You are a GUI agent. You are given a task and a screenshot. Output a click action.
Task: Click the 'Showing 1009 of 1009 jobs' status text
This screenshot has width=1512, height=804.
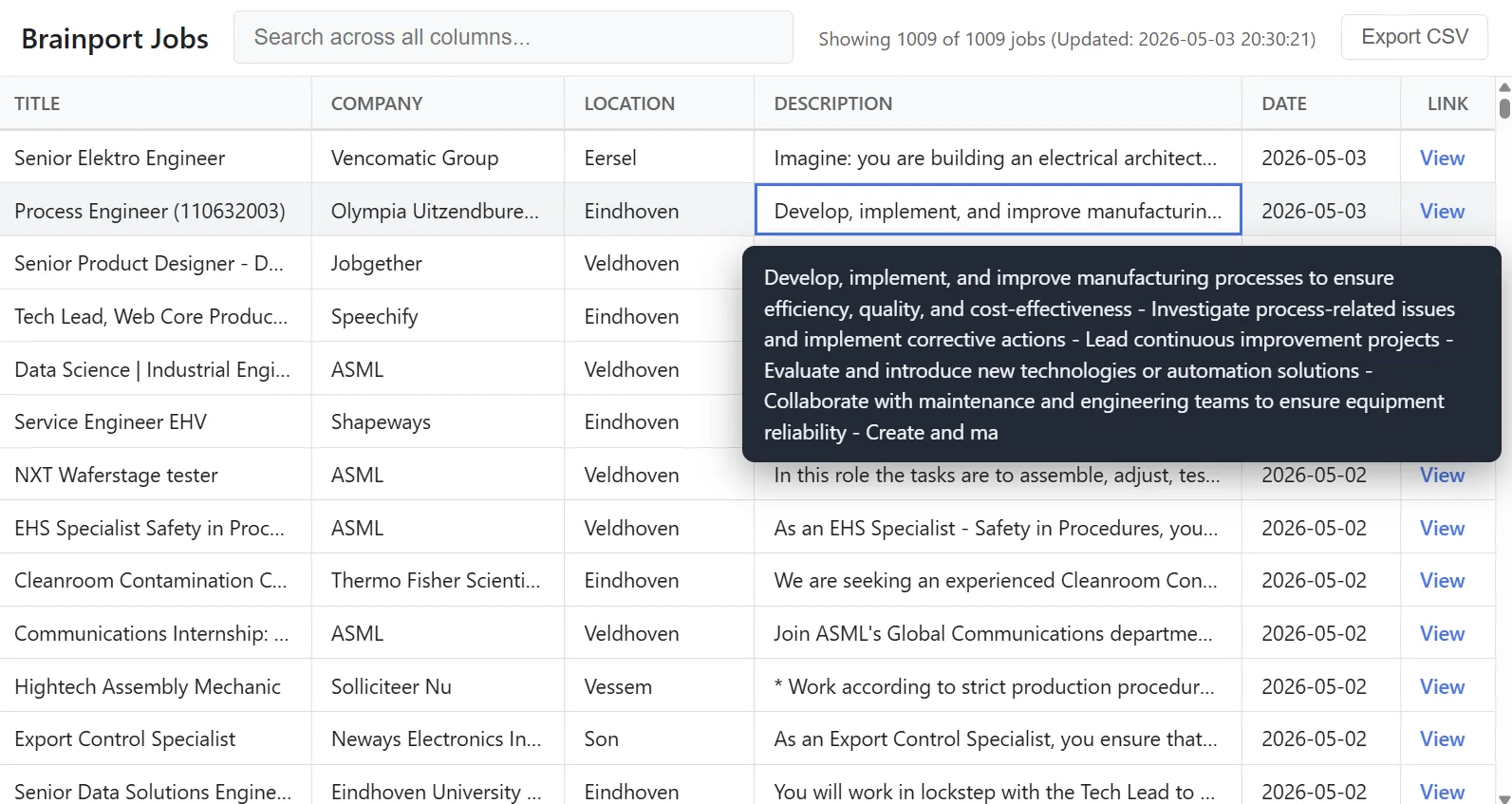1067,39
